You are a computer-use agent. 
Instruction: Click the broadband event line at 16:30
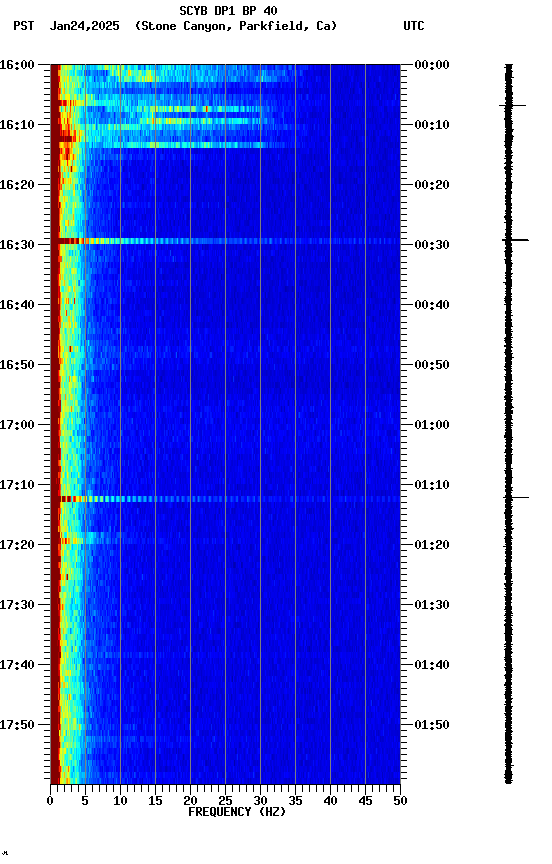point(225,241)
